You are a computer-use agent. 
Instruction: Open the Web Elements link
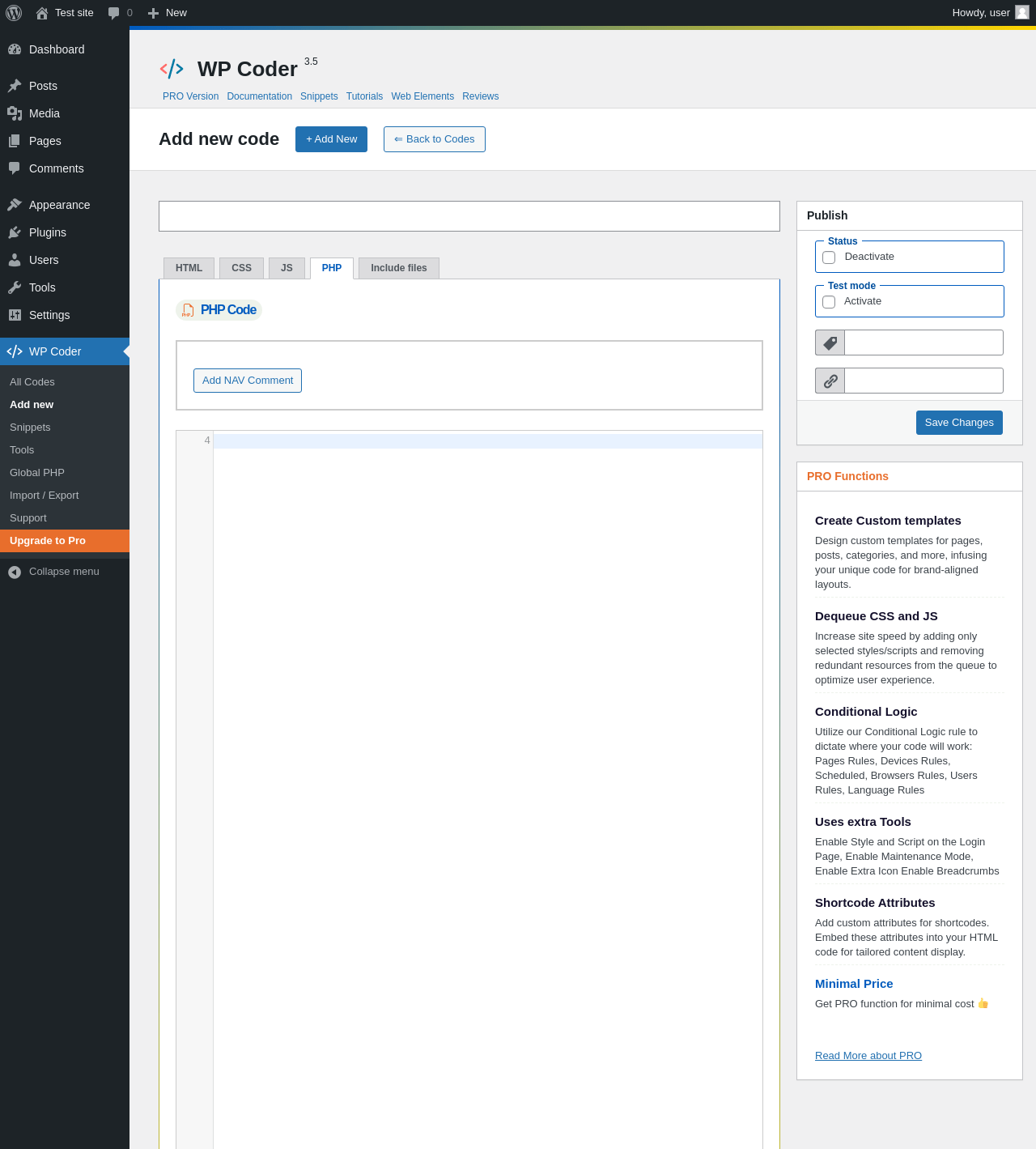[x=422, y=96]
